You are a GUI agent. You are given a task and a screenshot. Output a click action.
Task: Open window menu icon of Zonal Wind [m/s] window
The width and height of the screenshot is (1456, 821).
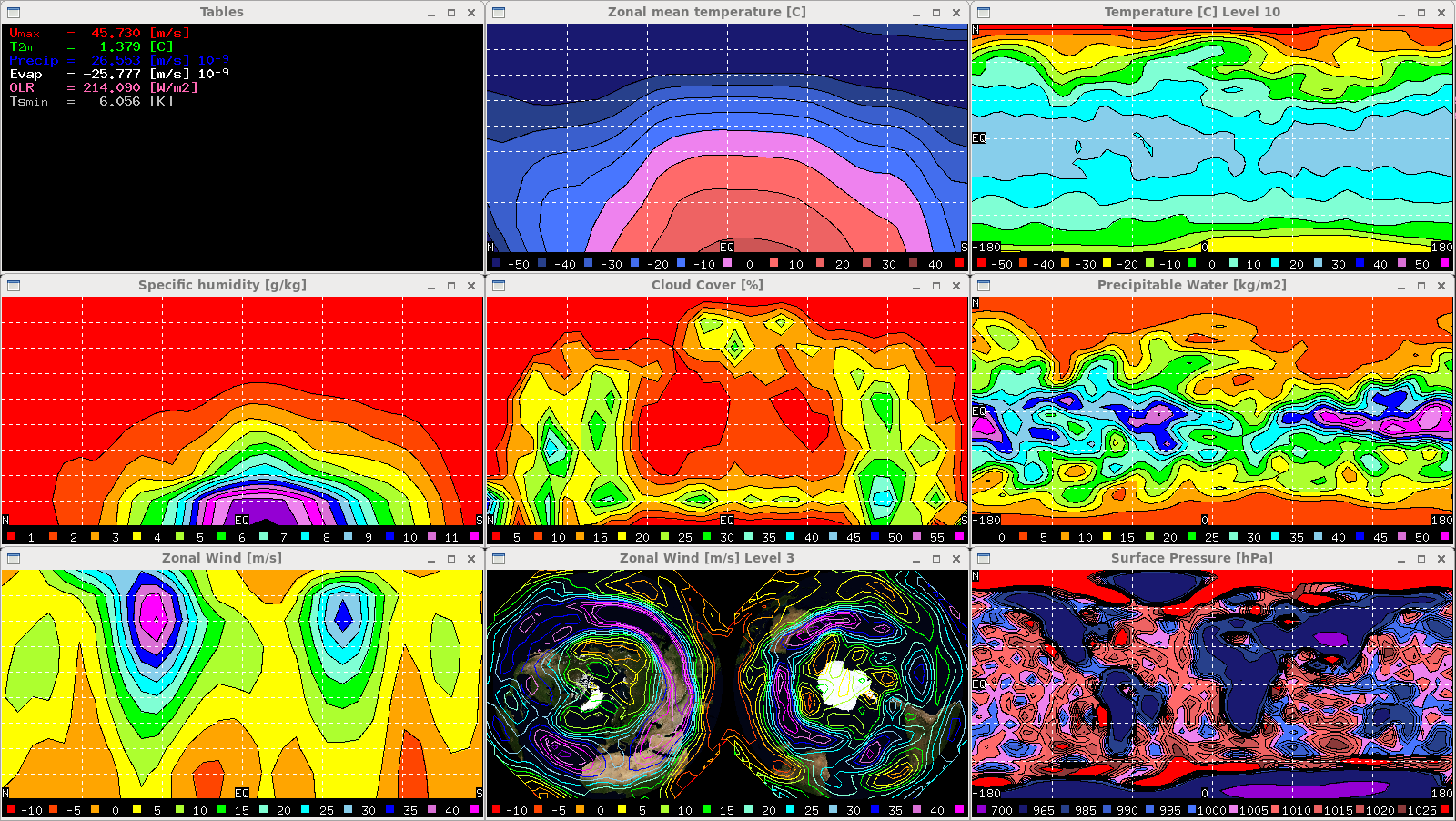point(14,559)
